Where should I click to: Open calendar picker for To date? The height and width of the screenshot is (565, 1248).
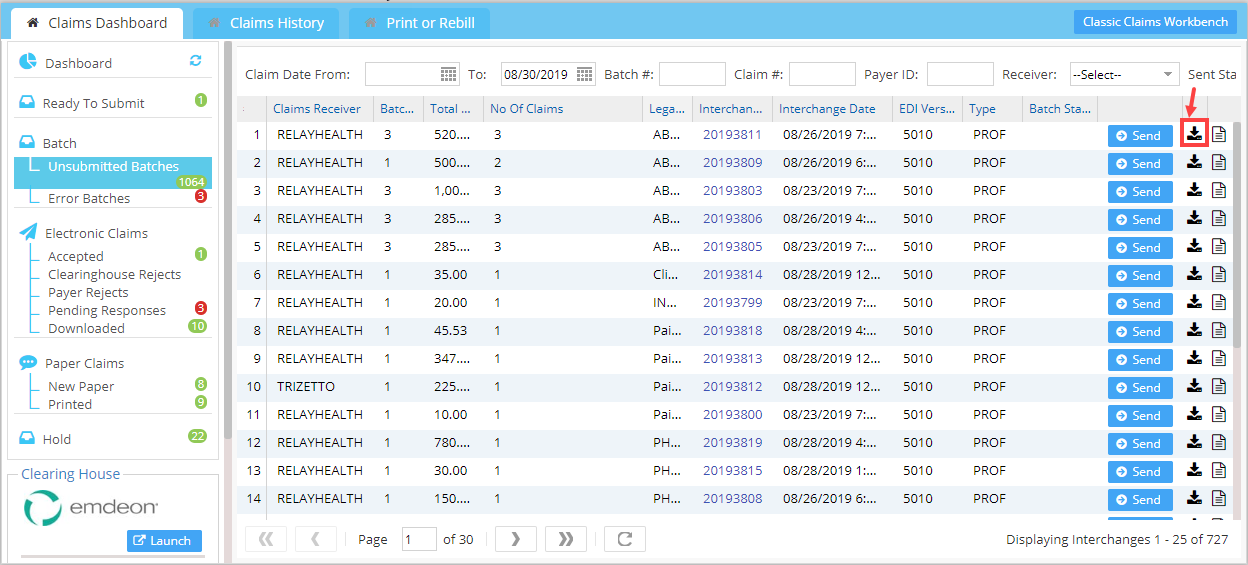pos(585,74)
